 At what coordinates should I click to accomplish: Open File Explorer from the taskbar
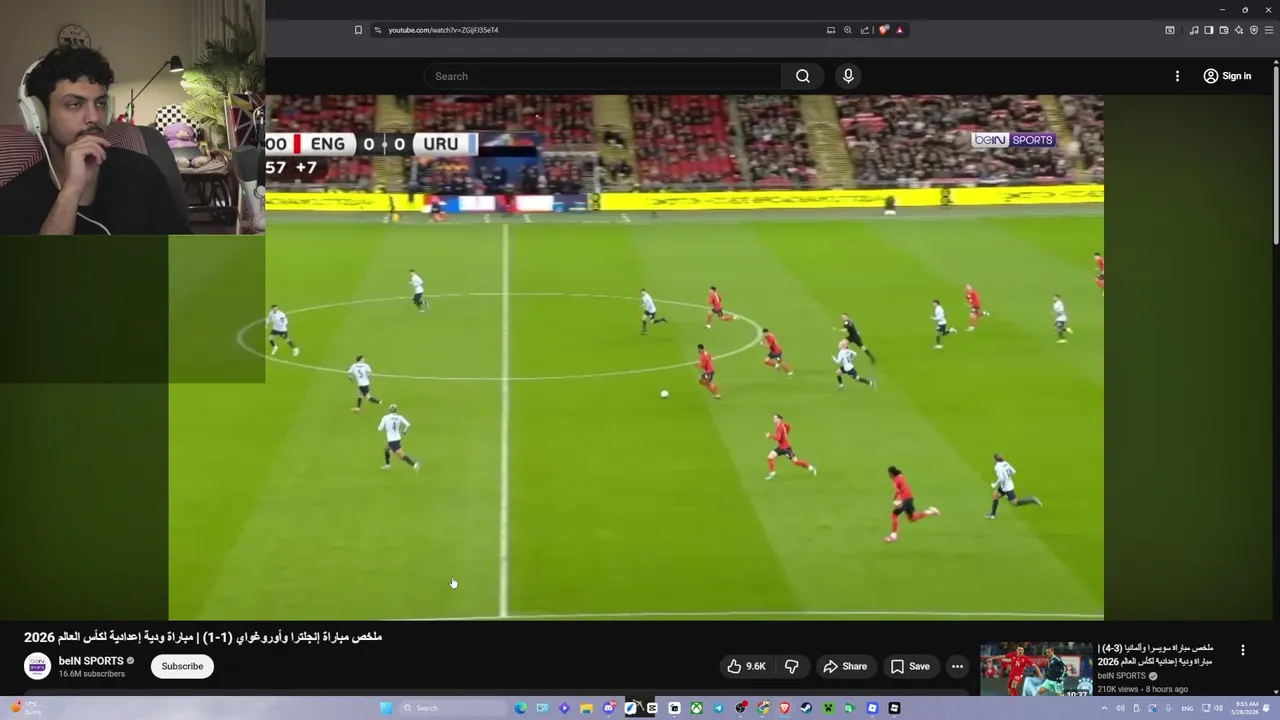(587, 708)
